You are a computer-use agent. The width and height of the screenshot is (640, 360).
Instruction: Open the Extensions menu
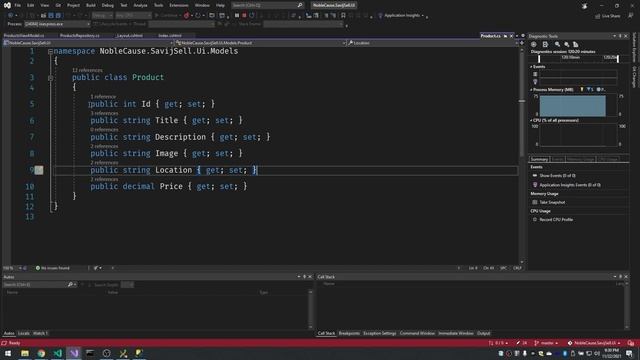tap(179, 5)
